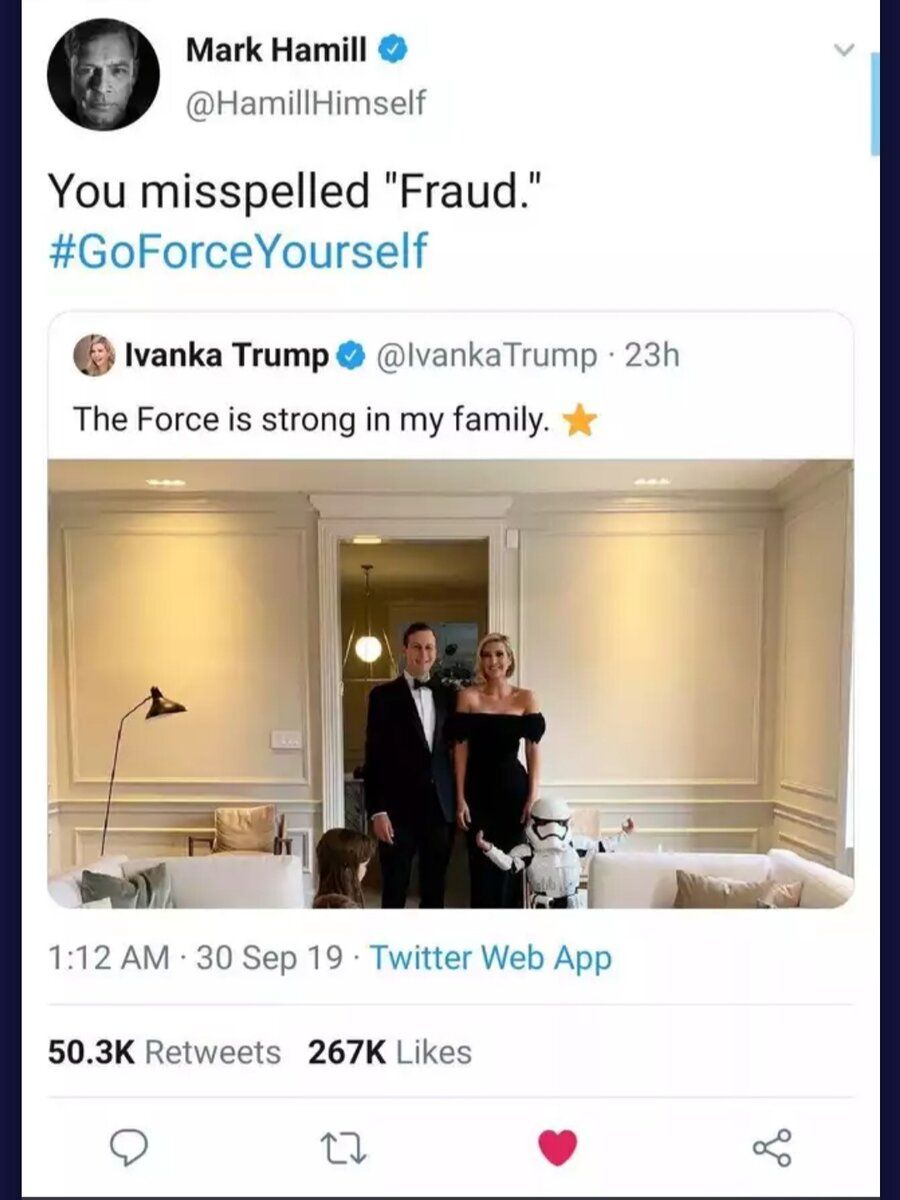Open the Twitter Web App source link
Viewport: 900px width, 1200px height.
pyautogui.click(x=491, y=957)
